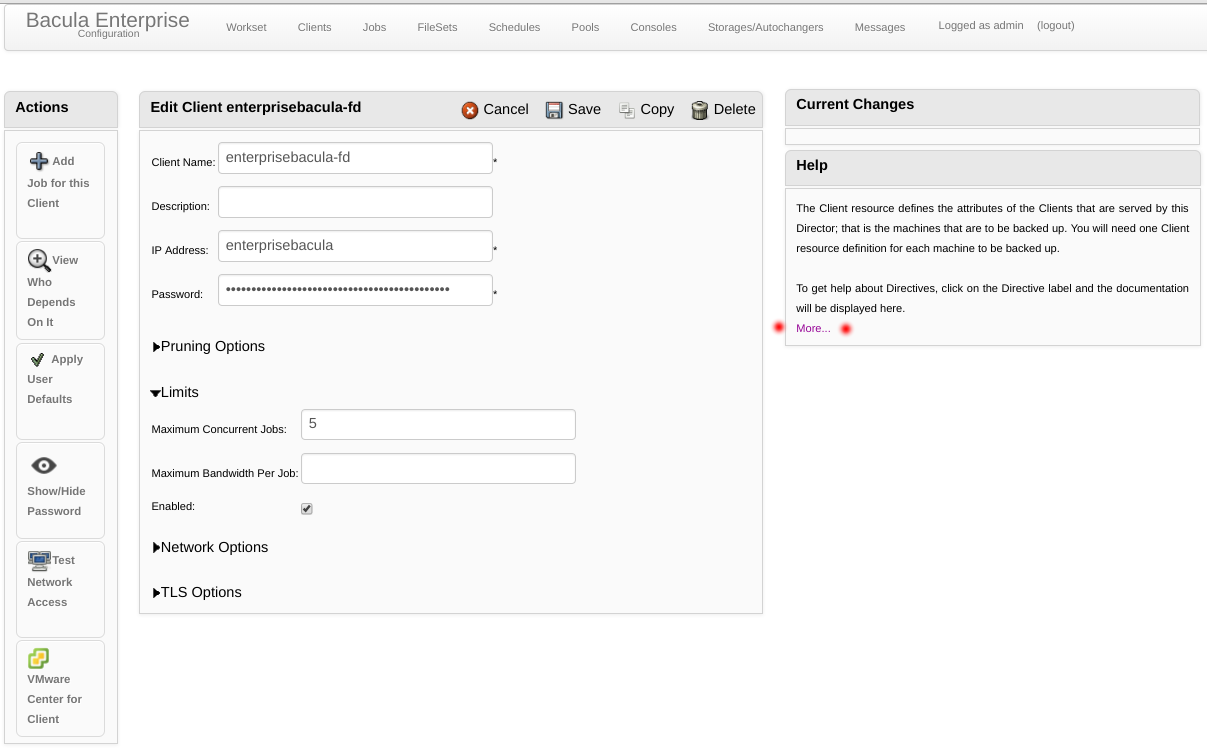Click the Help panel header
This screenshot has height=750, width=1207.
tap(992, 167)
